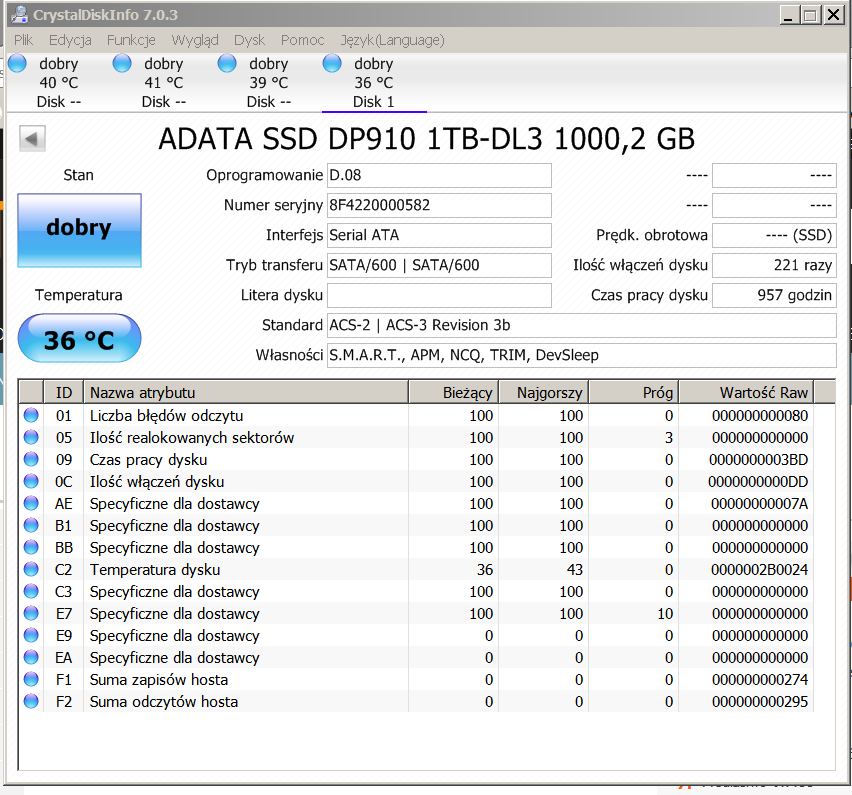Click the Próg column header
This screenshot has width=852, height=795.
click(634, 392)
